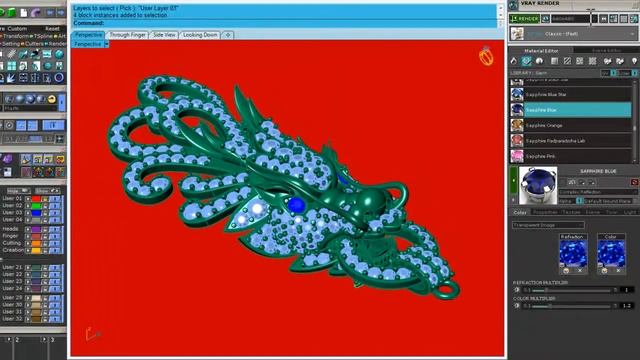Open the Cutters toolbar tab
This screenshot has height=360, width=640.
point(34,44)
